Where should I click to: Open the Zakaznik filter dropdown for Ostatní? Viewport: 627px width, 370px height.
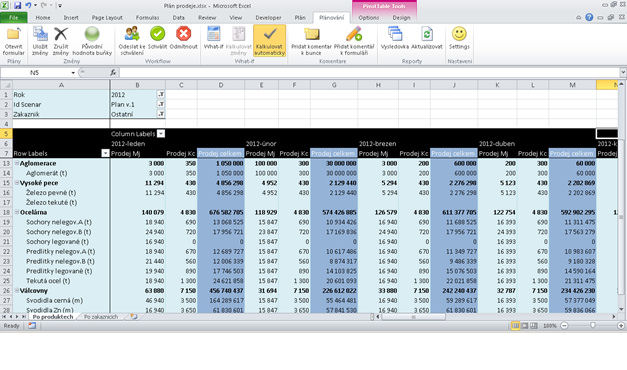(161, 114)
